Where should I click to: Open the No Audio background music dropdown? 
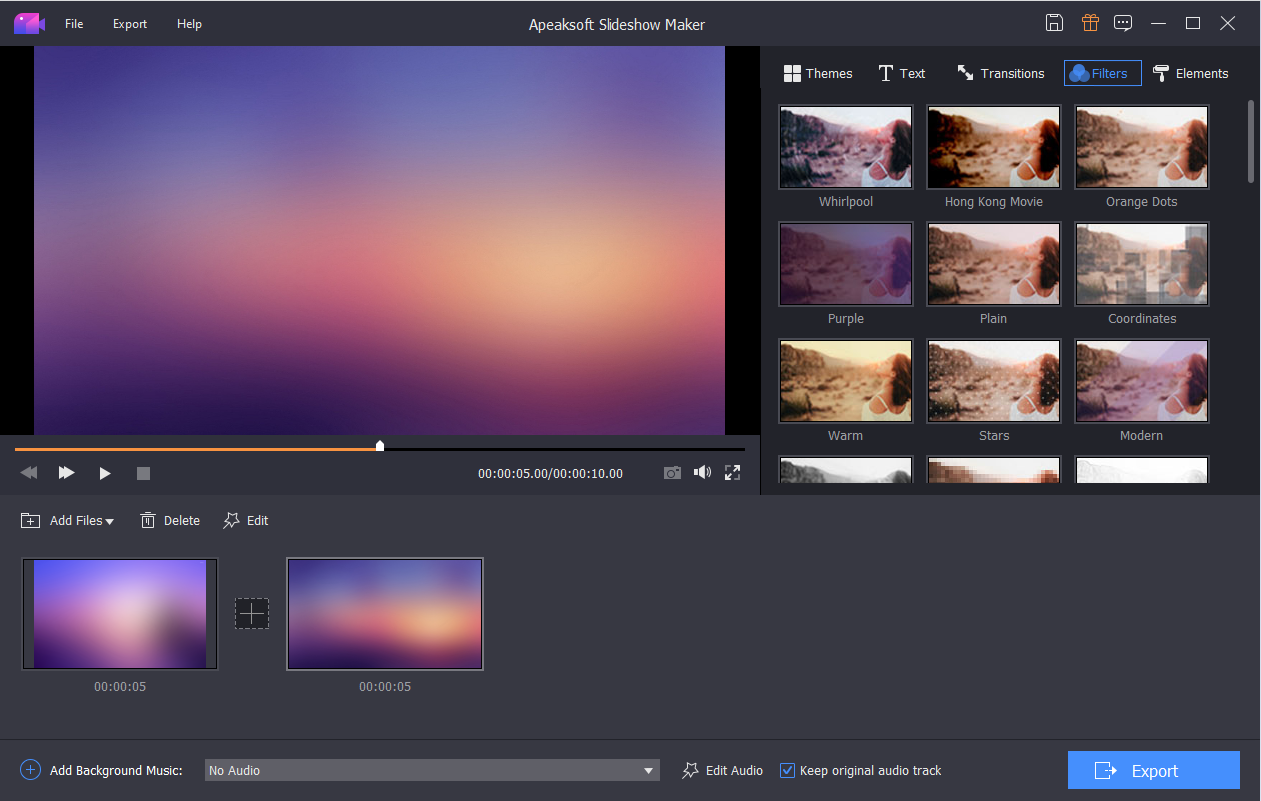649,770
